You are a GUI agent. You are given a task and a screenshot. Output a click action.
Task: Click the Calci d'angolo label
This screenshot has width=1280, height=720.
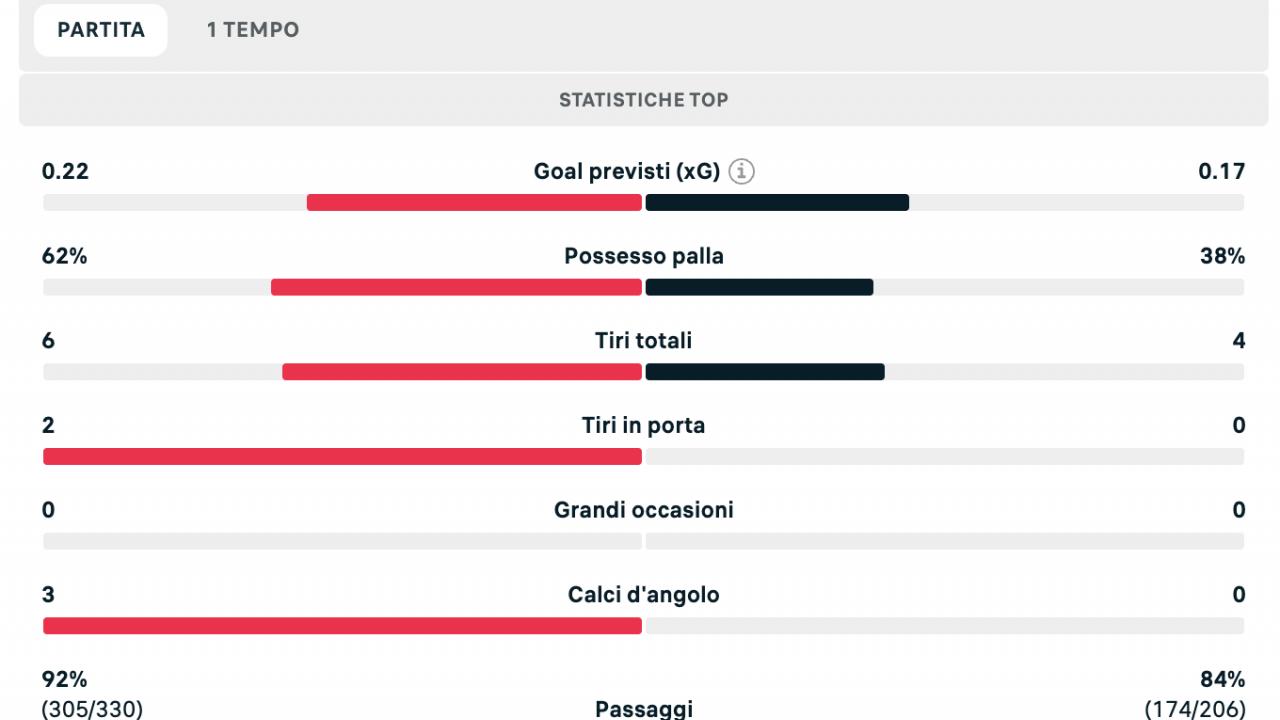(x=644, y=595)
